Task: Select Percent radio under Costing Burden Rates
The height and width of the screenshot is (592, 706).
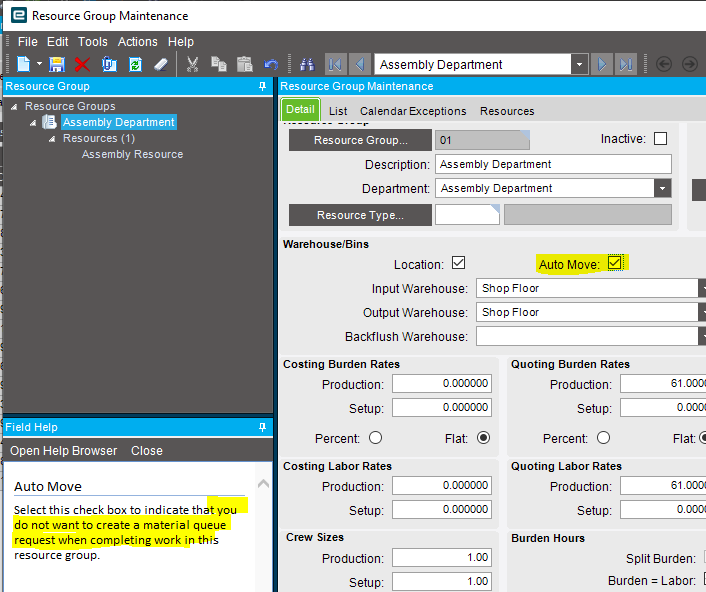Action: (x=376, y=438)
